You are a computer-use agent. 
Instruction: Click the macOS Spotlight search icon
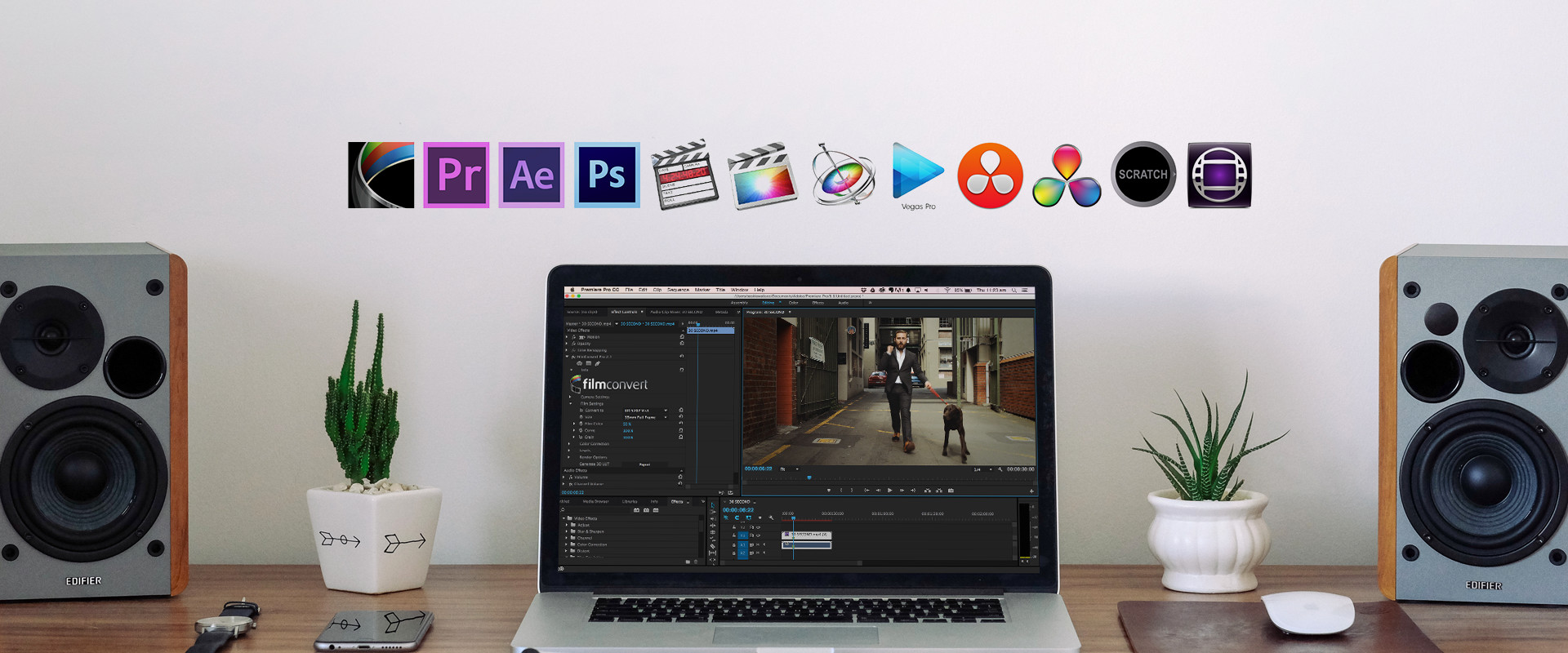click(1014, 290)
